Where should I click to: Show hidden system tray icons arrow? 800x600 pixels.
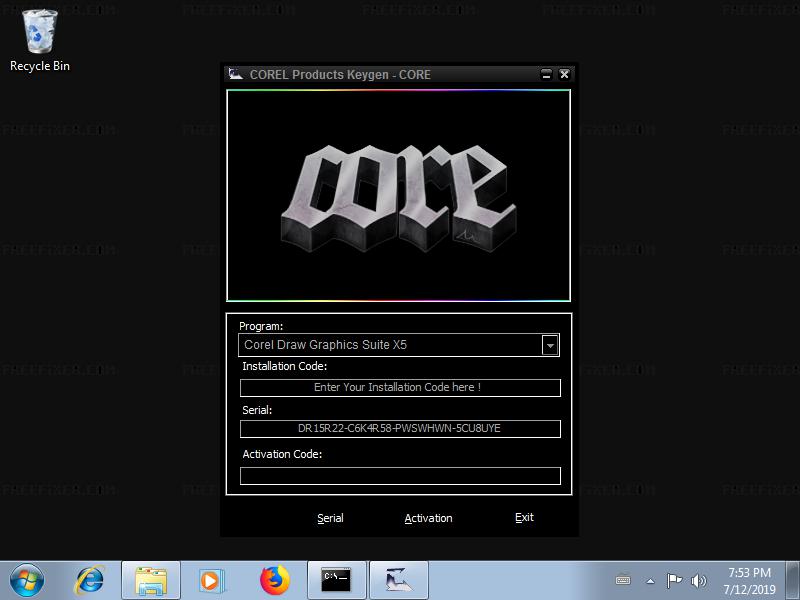click(x=650, y=580)
